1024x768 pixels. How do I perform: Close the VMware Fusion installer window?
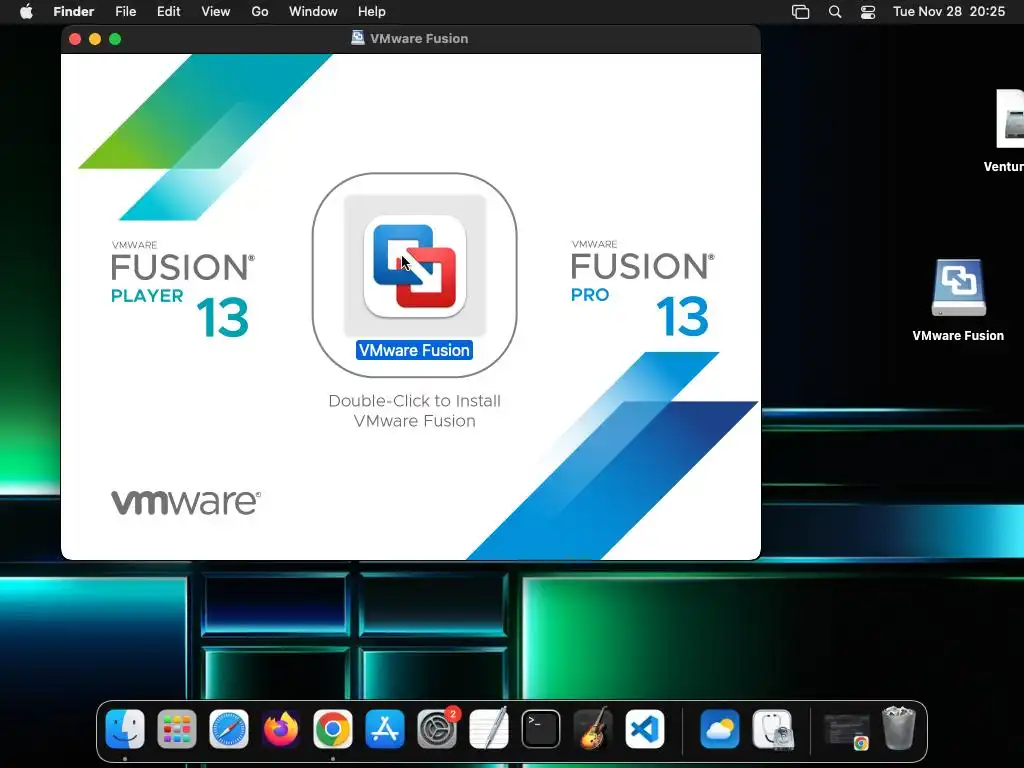75,39
